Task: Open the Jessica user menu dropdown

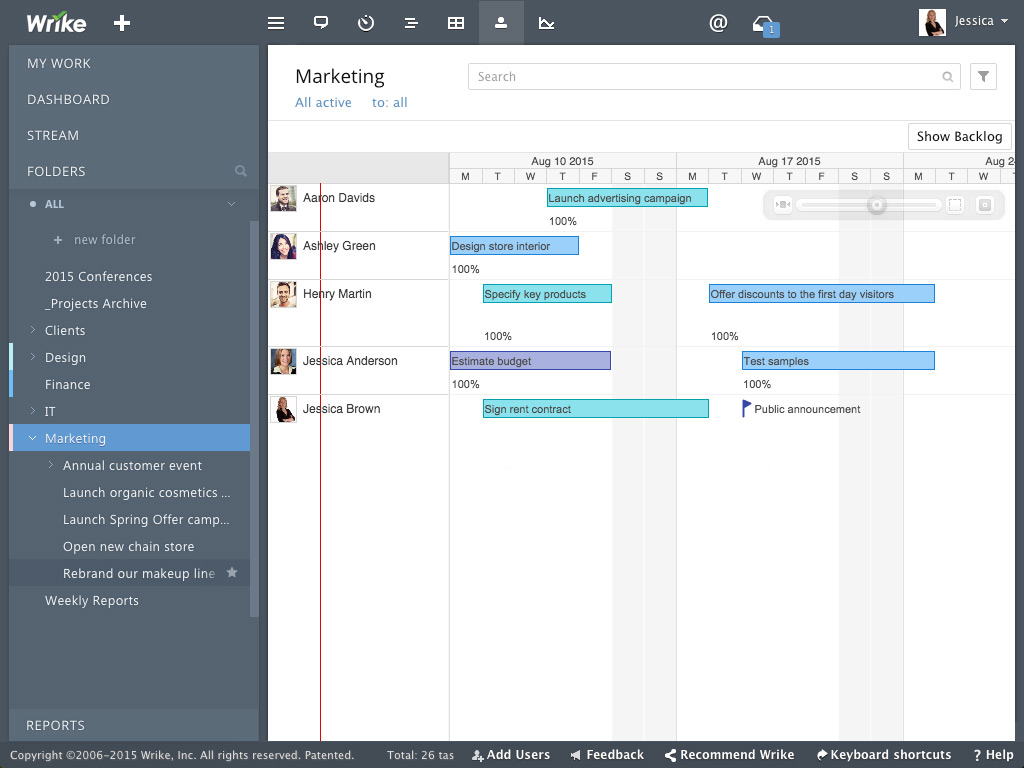Action: [x=964, y=22]
